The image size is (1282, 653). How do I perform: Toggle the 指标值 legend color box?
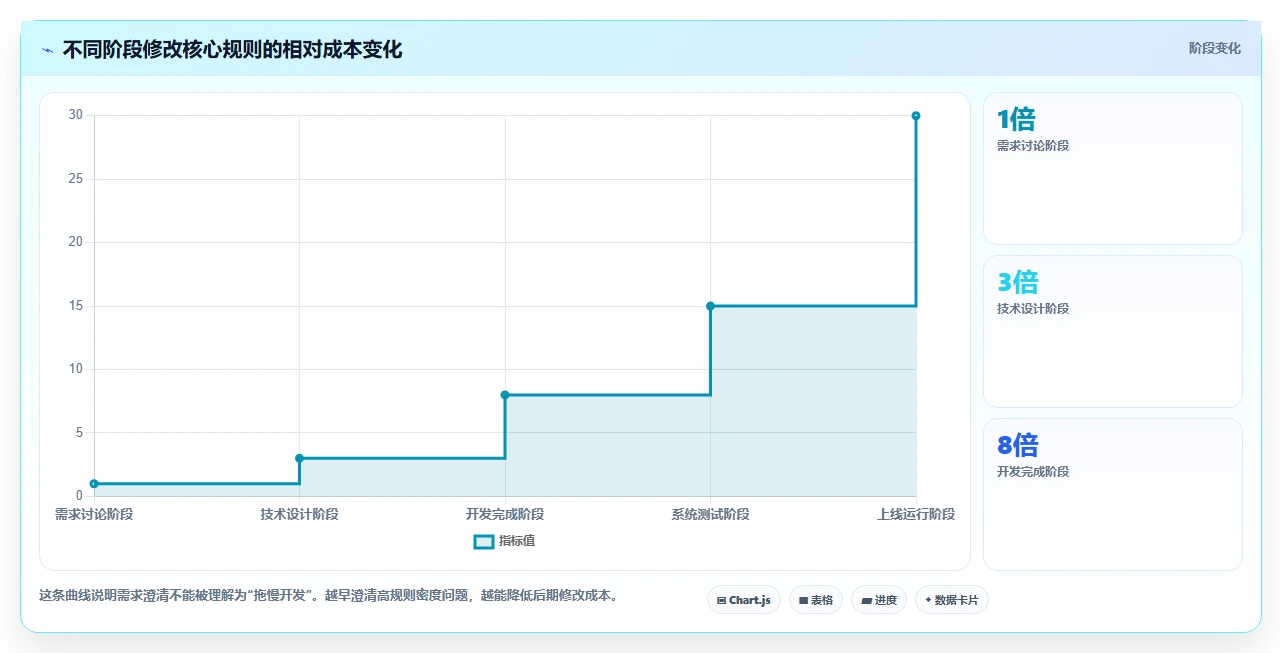tap(483, 541)
